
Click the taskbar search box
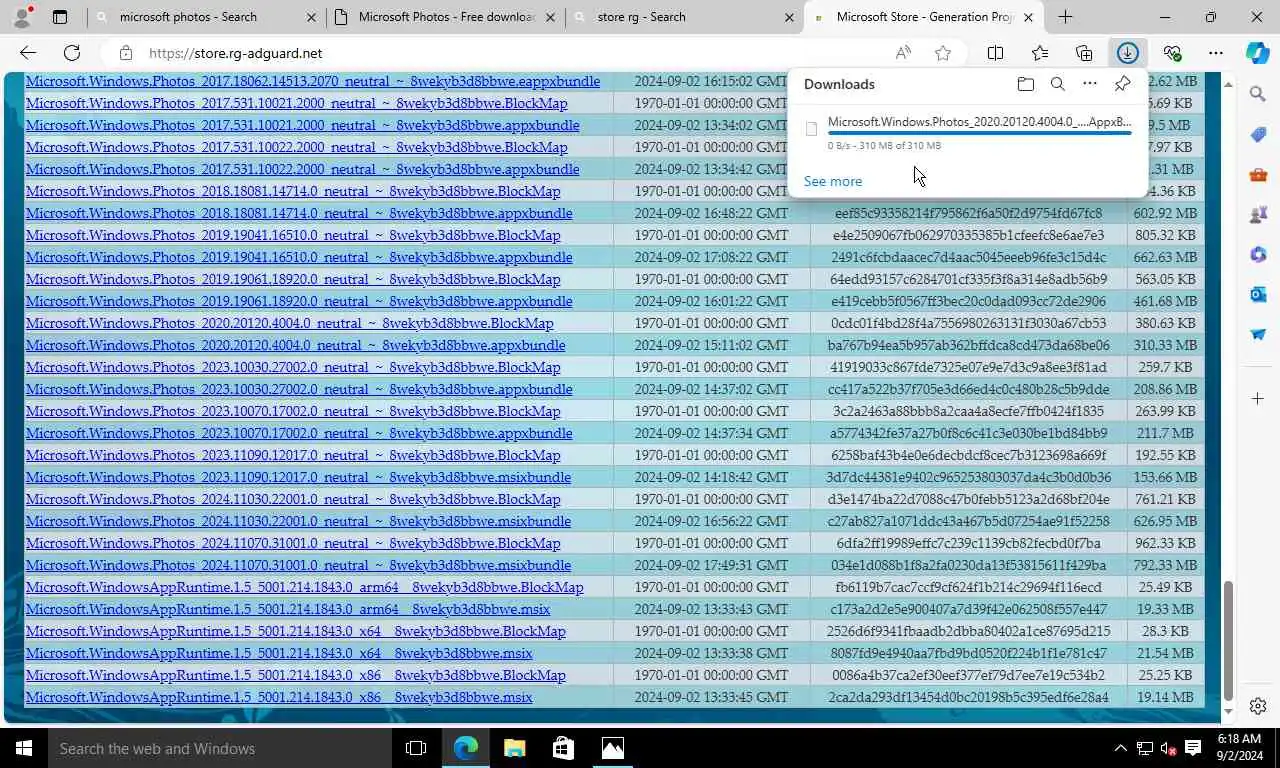pos(220,748)
